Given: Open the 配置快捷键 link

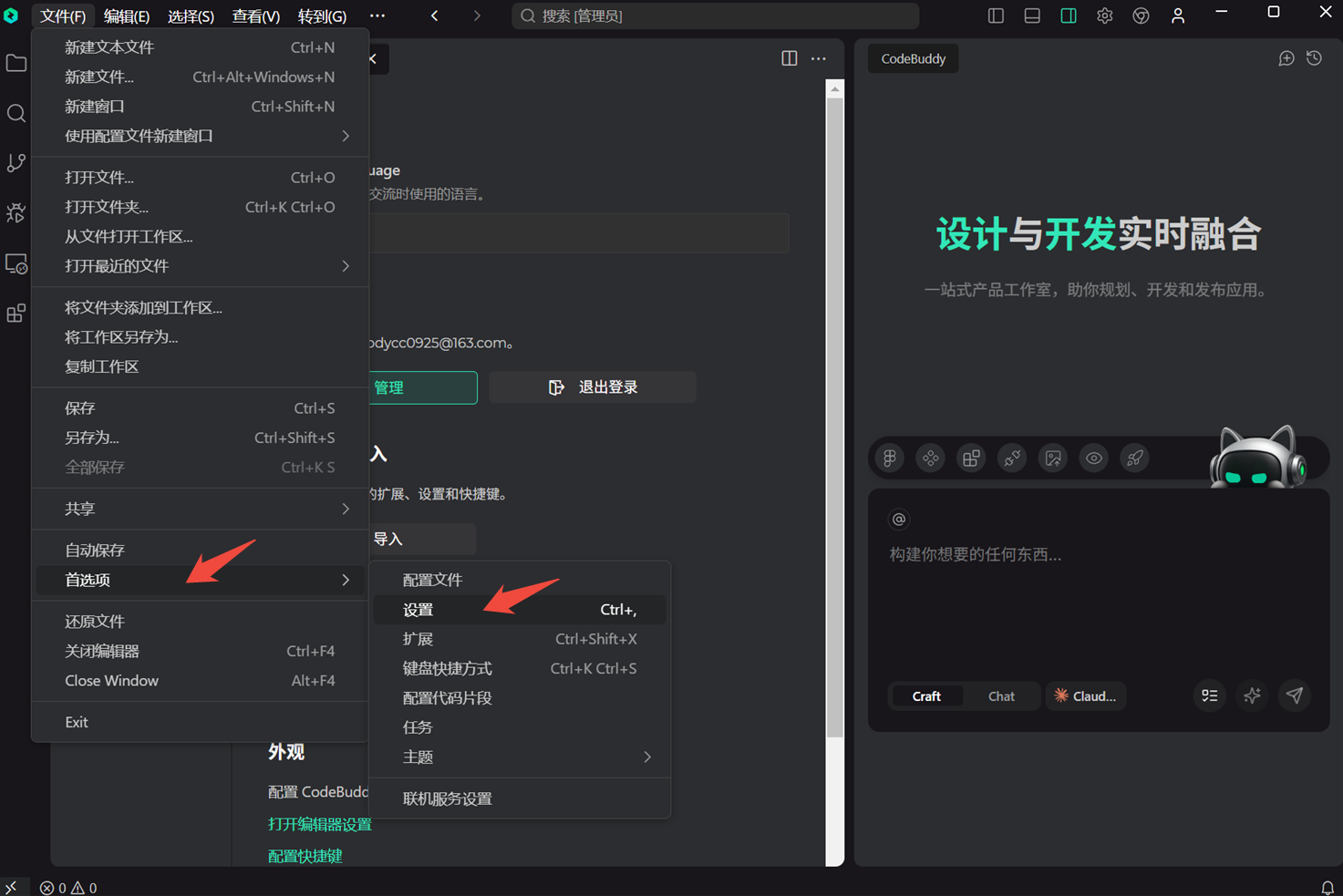Looking at the screenshot, I should [305, 856].
